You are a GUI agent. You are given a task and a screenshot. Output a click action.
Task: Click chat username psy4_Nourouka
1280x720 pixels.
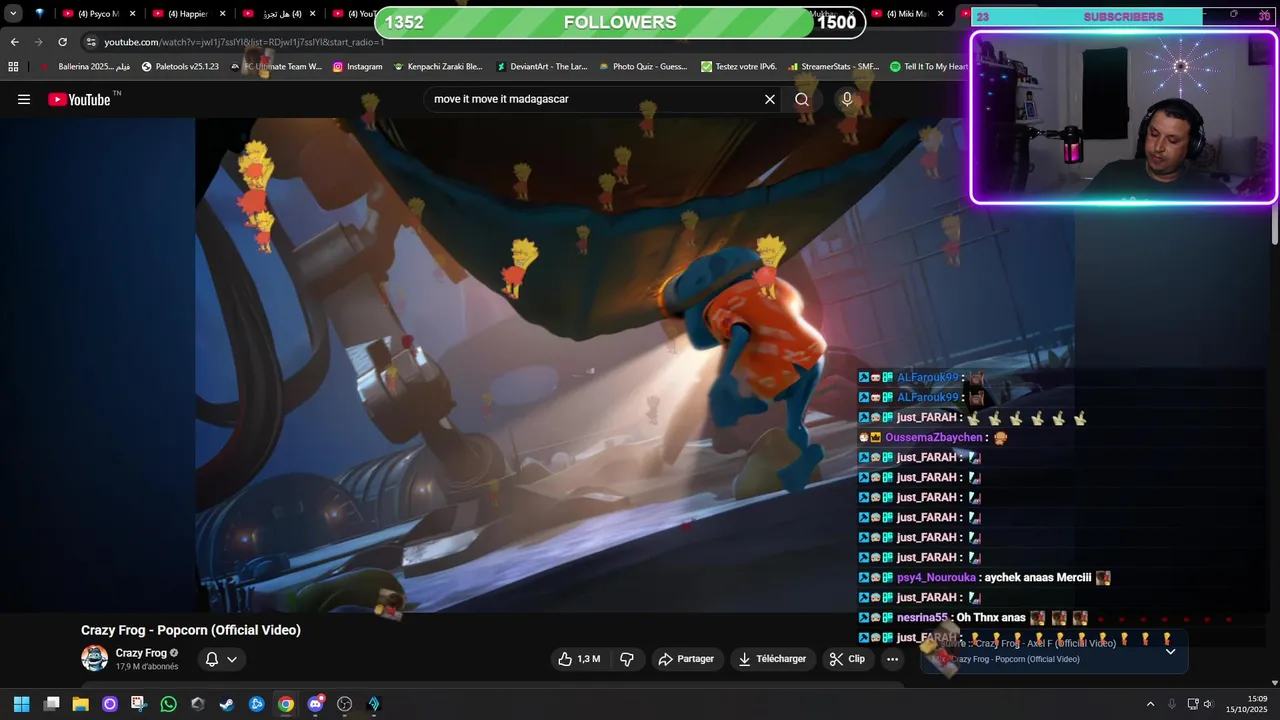936,578
